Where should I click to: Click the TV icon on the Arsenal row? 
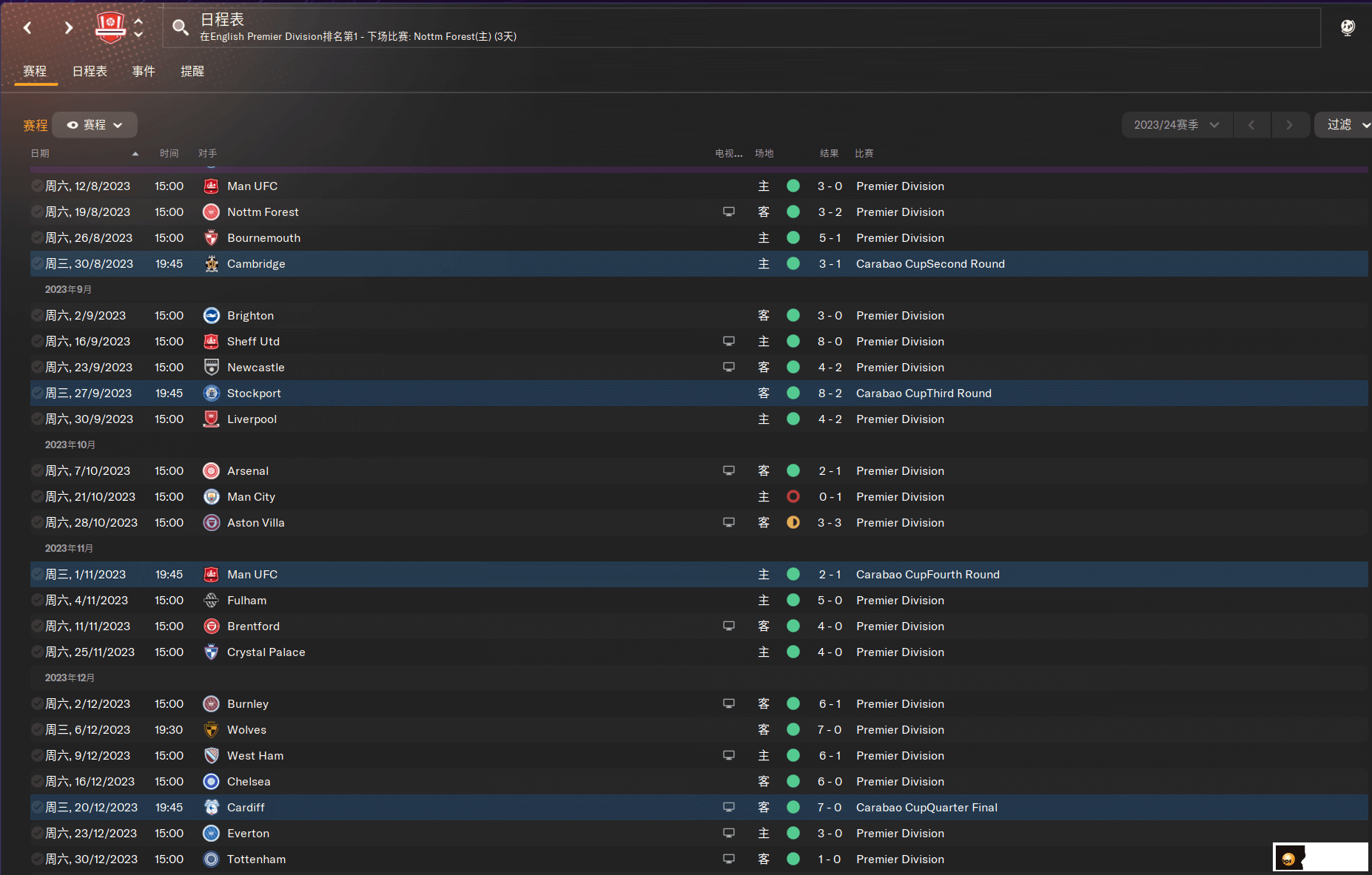(x=729, y=471)
